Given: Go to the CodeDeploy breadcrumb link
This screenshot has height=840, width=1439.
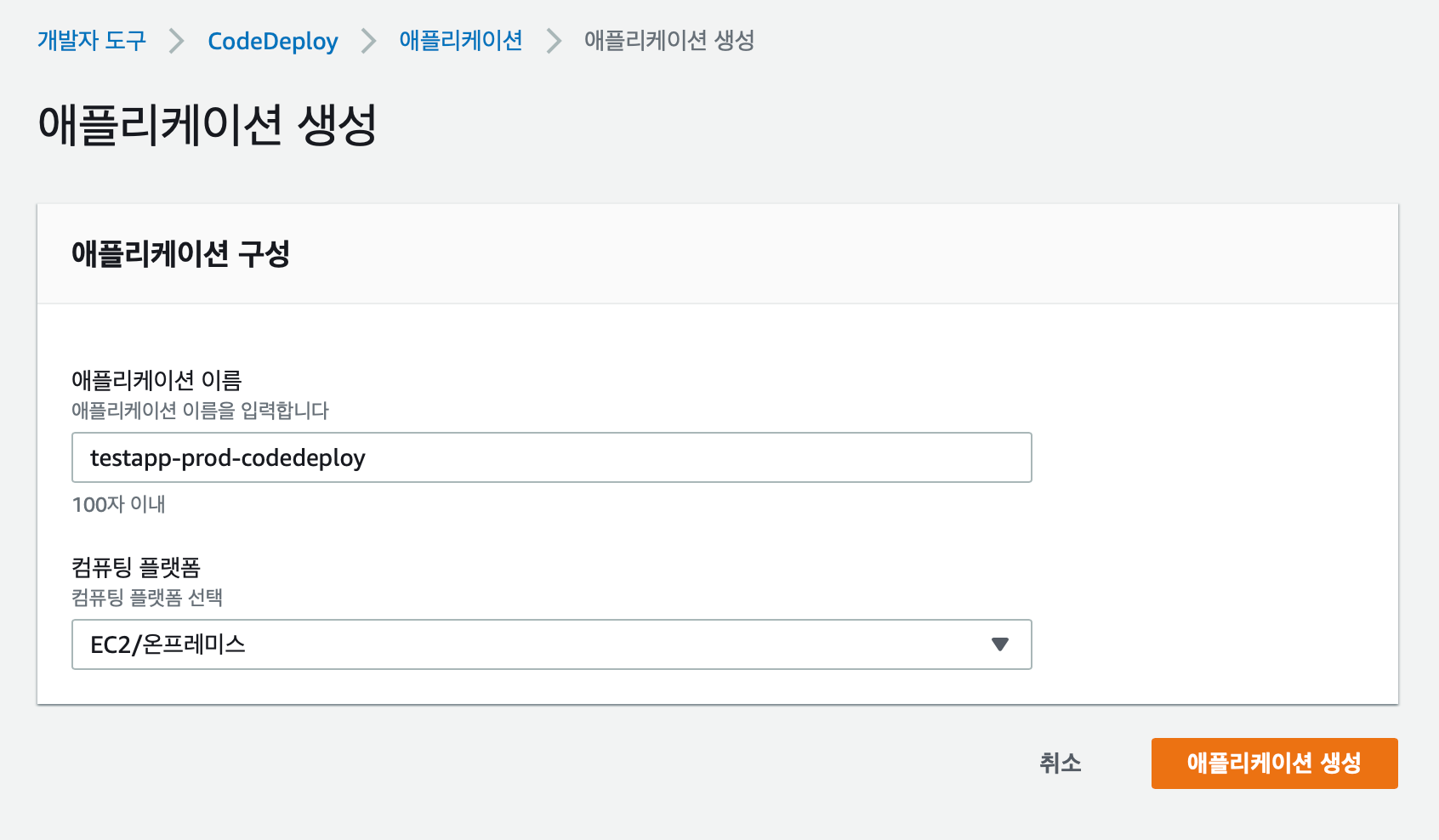Looking at the screenshot, I should click(272, 41).
